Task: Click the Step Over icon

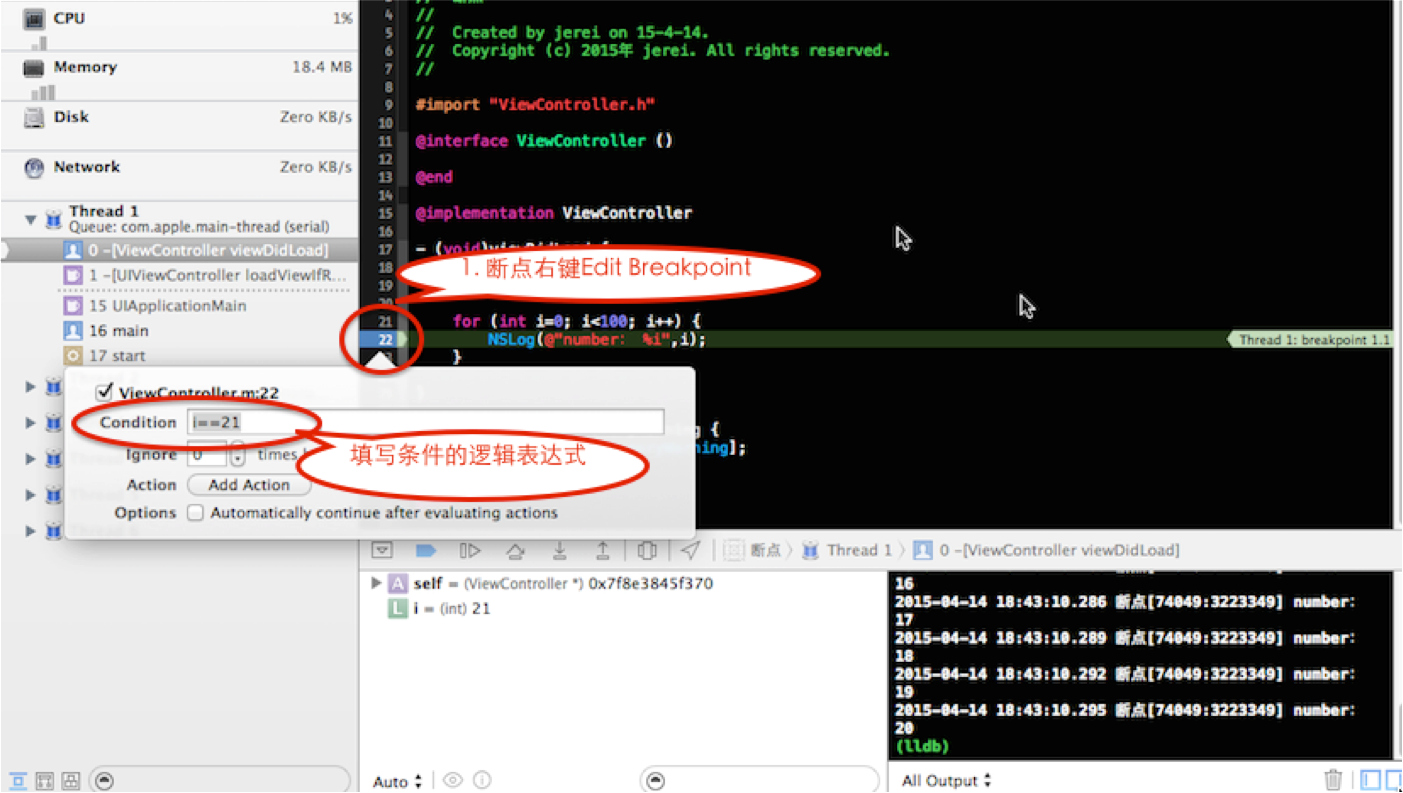Action: pyautogui.click(x=515, y=550)
